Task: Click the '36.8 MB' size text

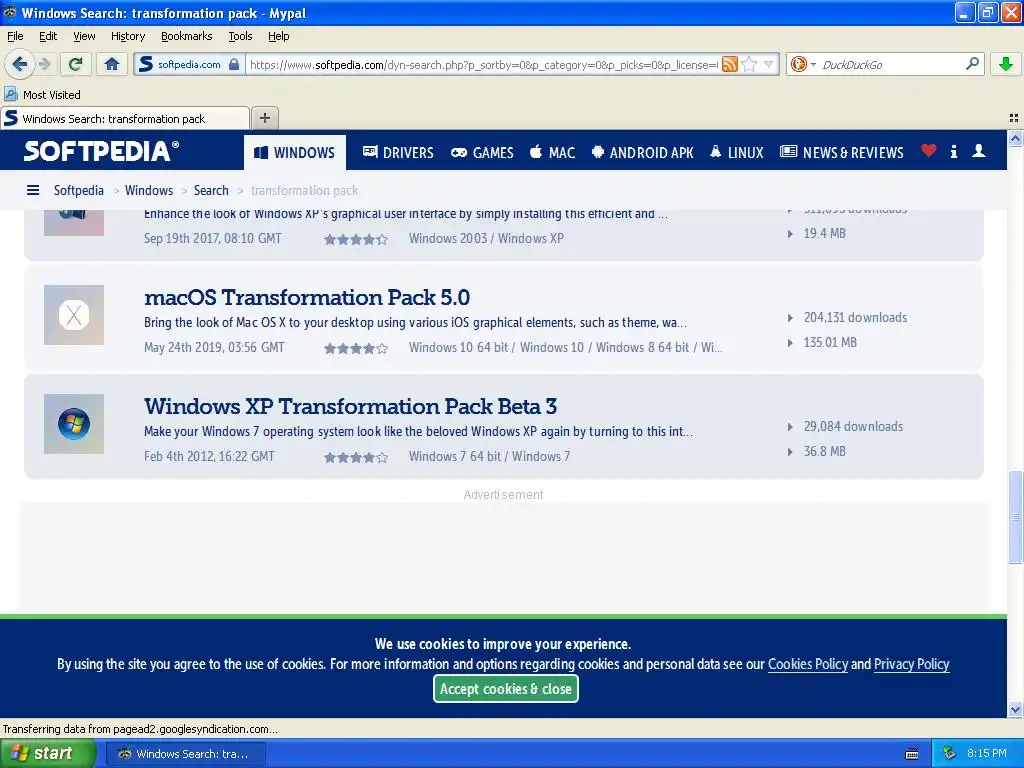Action: point(824,451)
